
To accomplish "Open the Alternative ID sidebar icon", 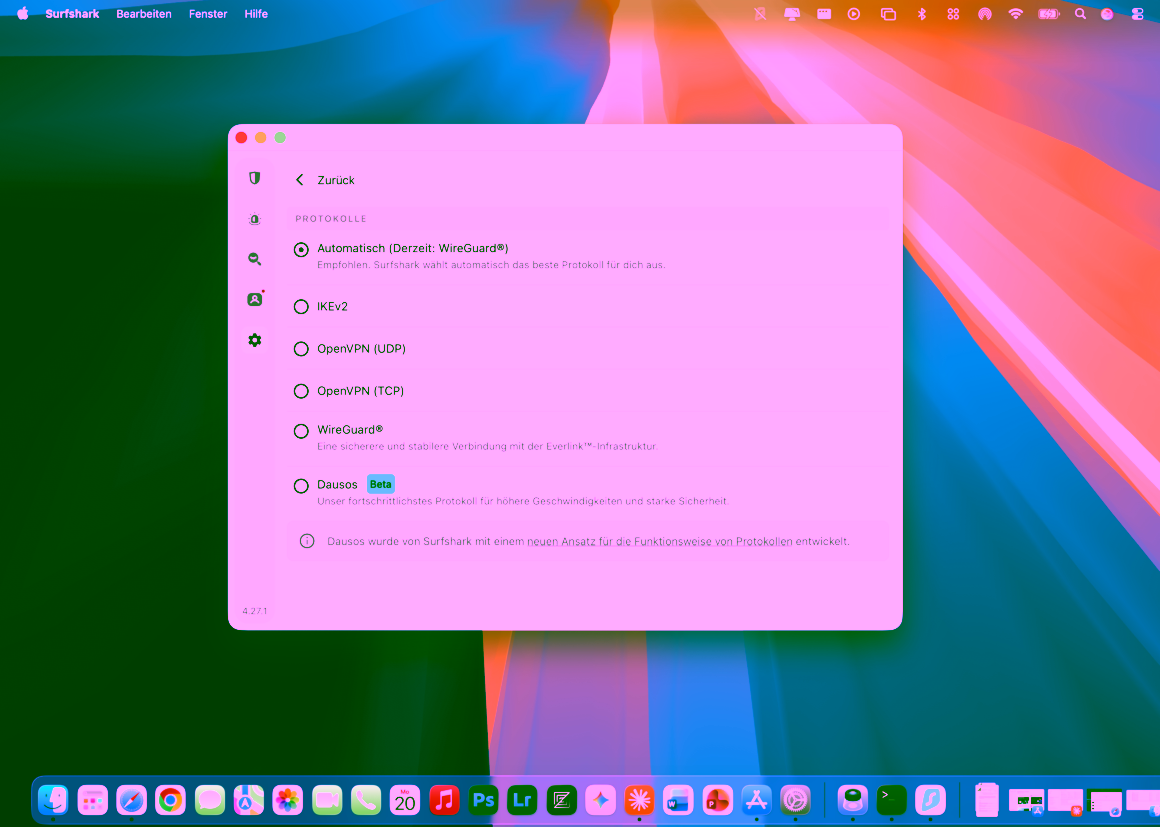I will 254,299.
